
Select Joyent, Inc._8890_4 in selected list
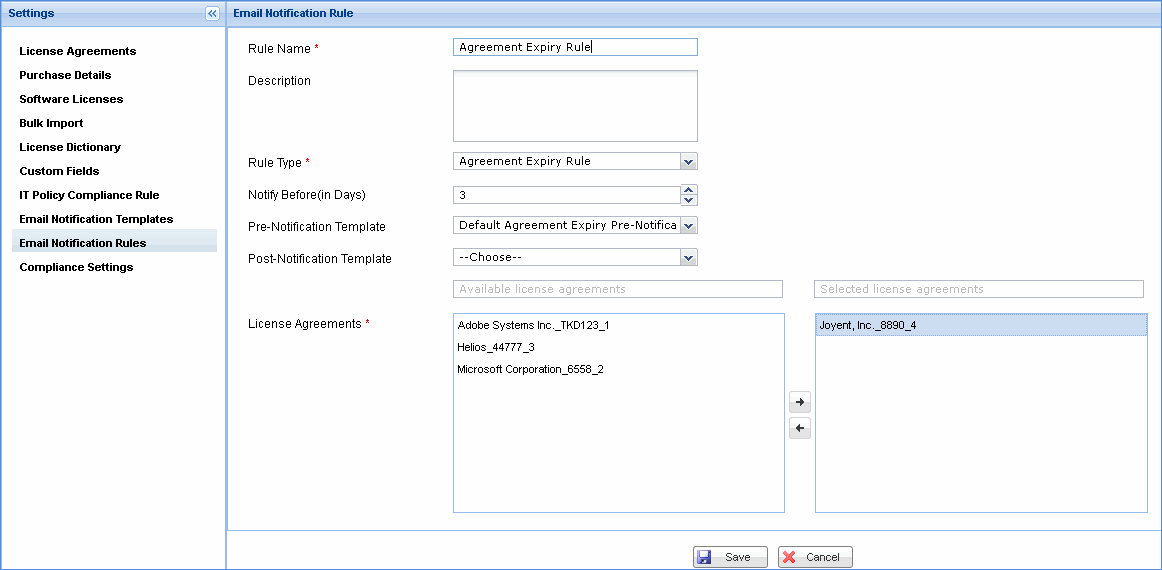(867, 325)
